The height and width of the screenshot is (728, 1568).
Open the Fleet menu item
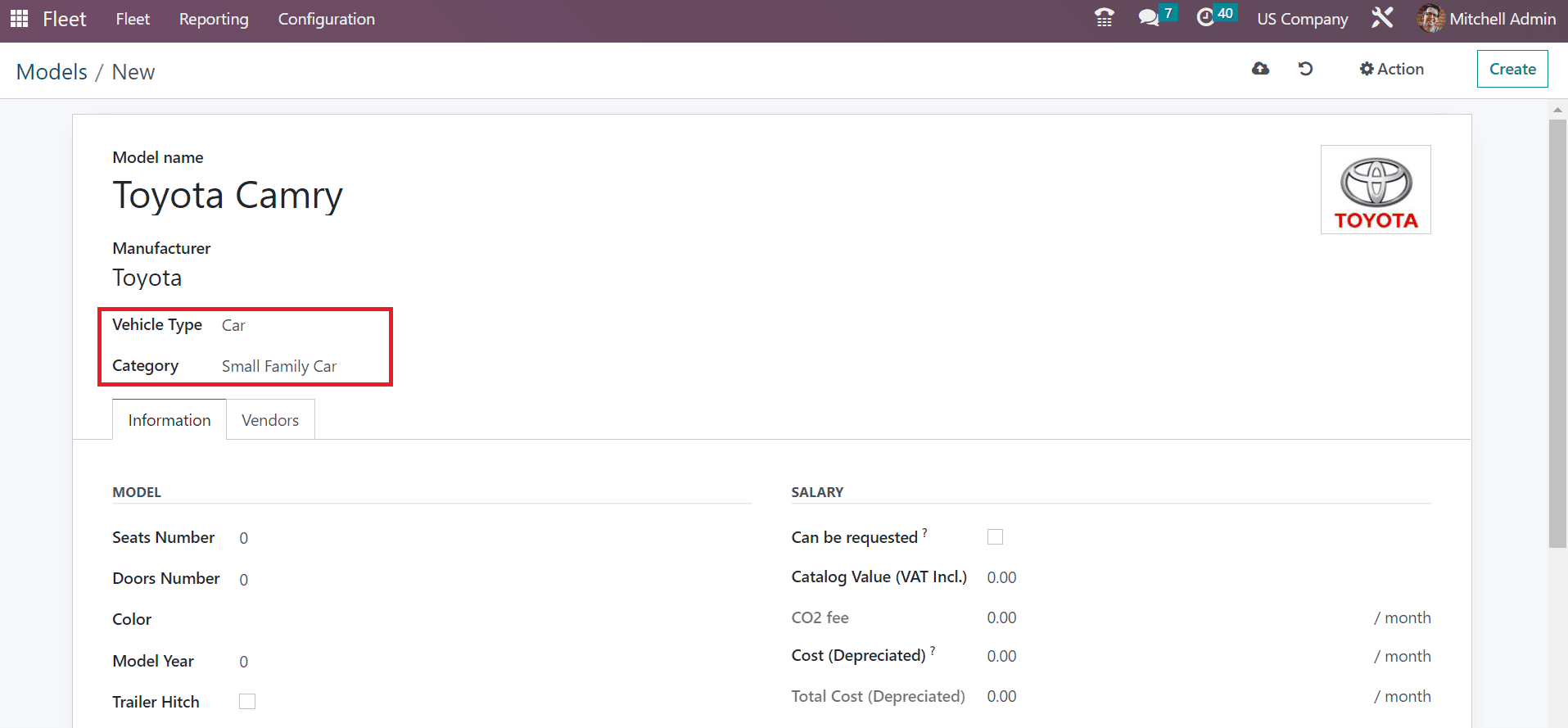tap(133, 19)
